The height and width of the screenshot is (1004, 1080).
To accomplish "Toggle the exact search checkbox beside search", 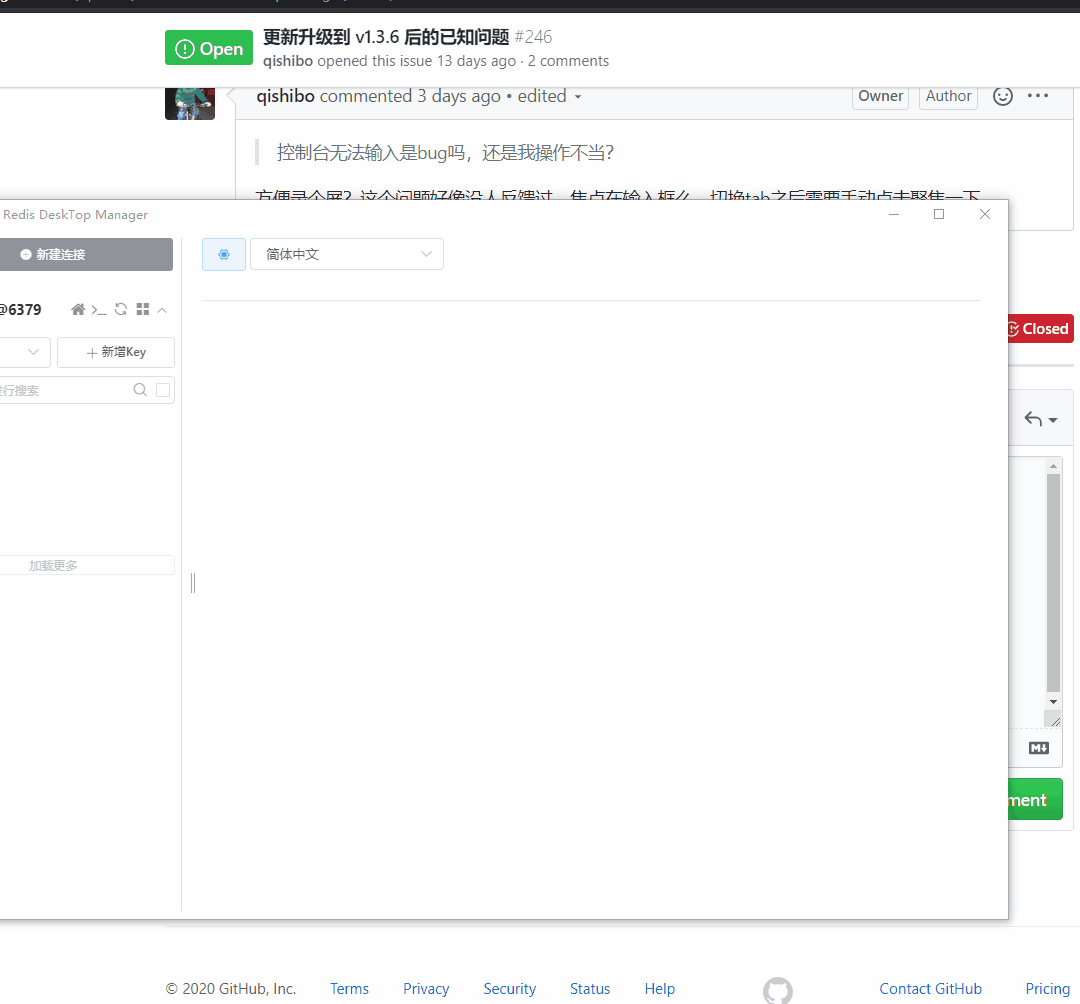I will [x=163, y=390].
